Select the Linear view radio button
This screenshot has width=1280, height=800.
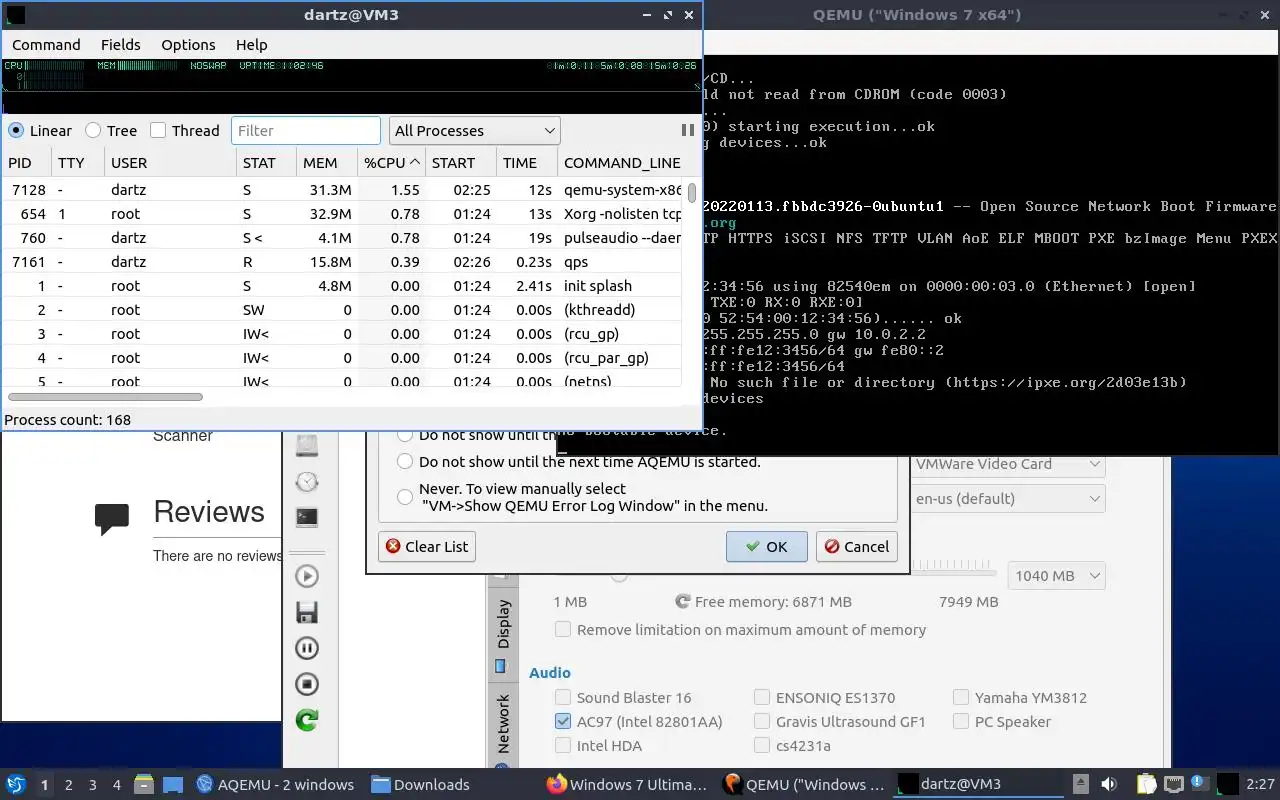[16, 130]
